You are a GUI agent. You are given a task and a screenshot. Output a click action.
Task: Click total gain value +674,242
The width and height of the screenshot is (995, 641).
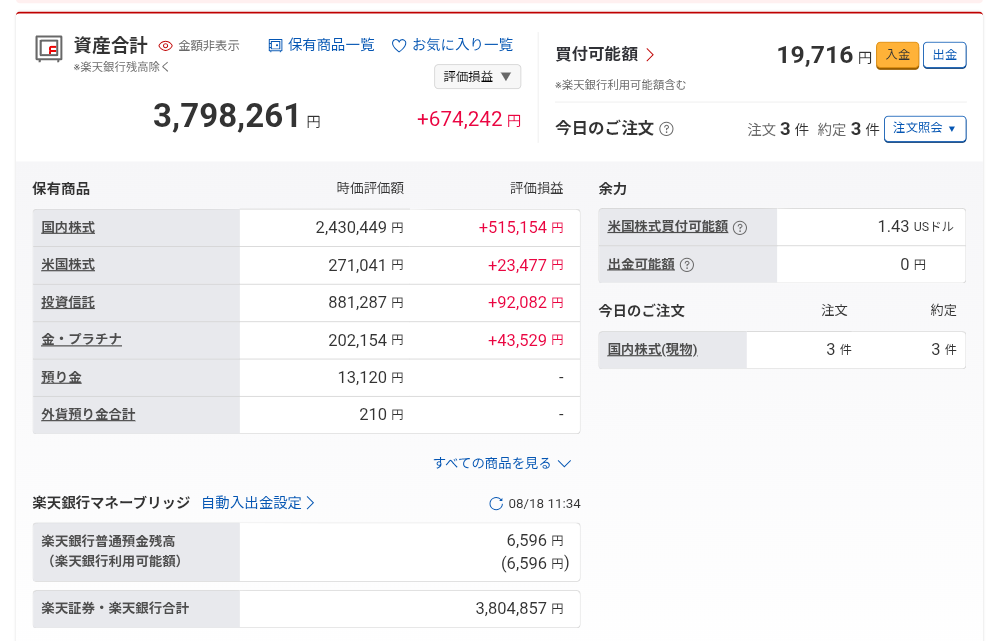click(459, 119)
